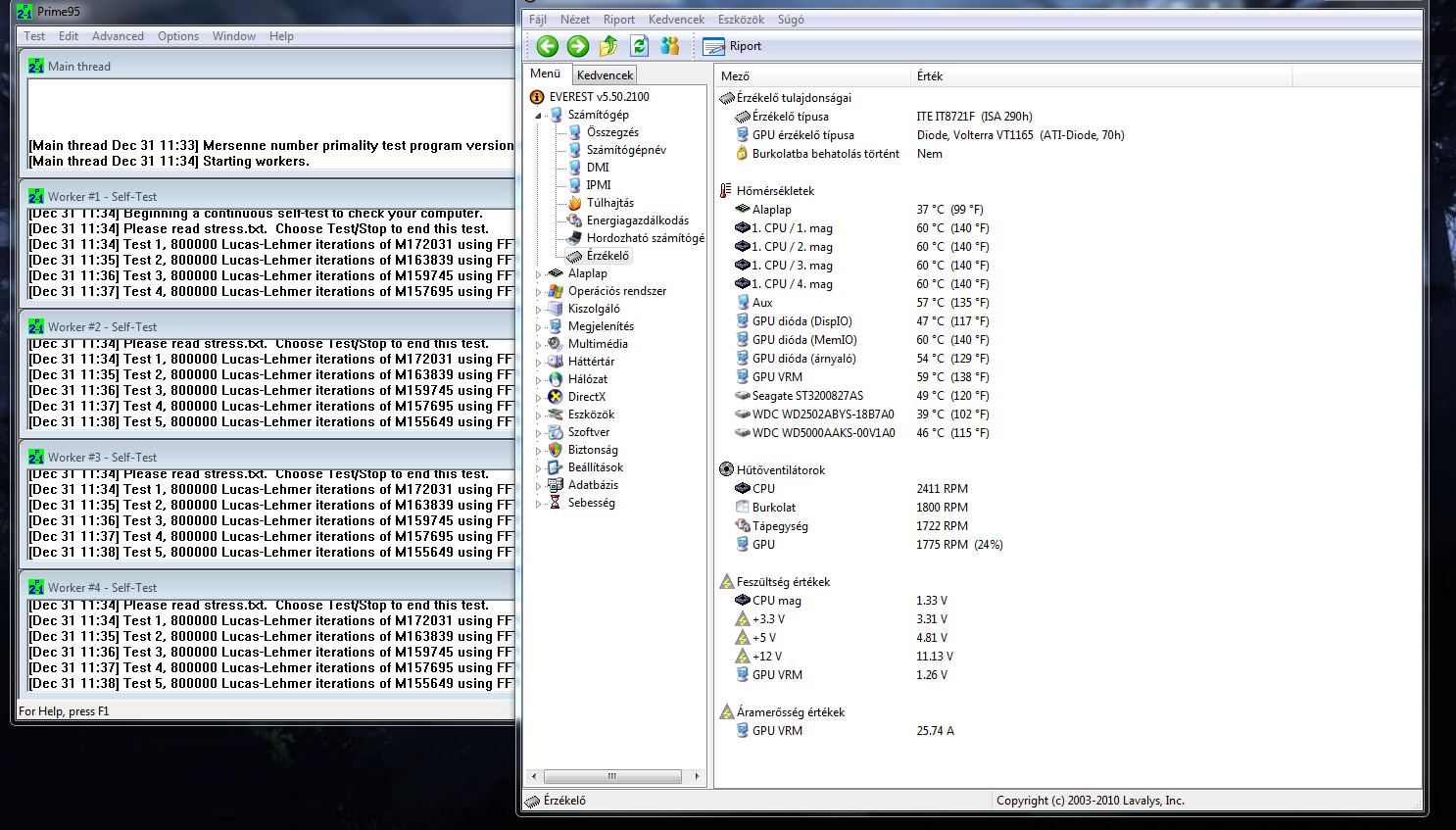Click the Feszültség értékek warning icon
This screenshot has width=1456, height=830.
point(726,582)
